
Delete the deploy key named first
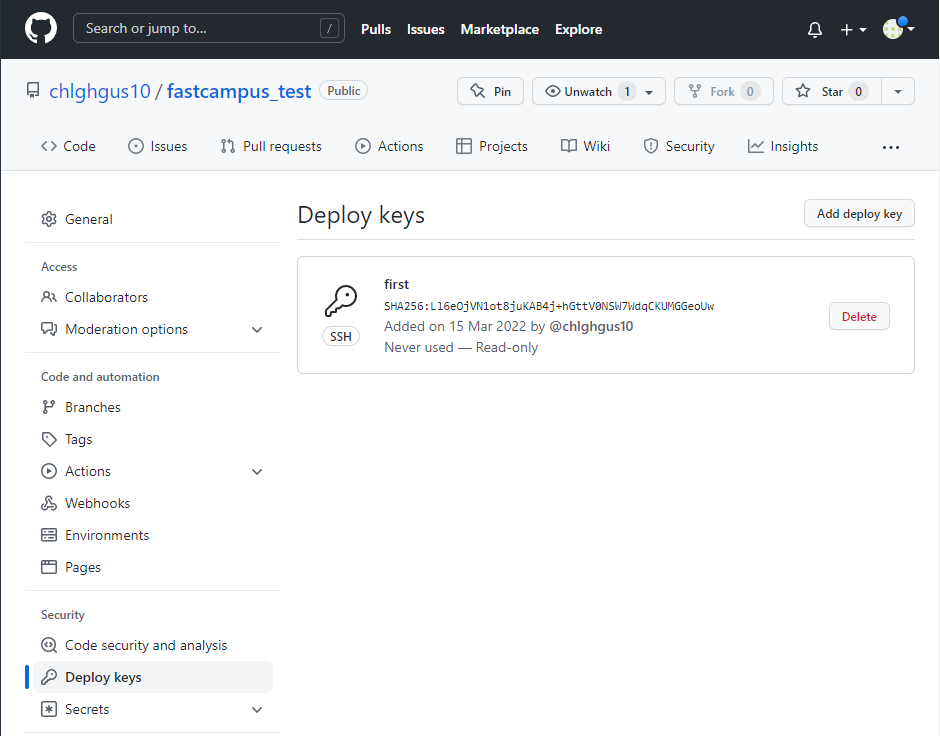click(x=859, y=316)
